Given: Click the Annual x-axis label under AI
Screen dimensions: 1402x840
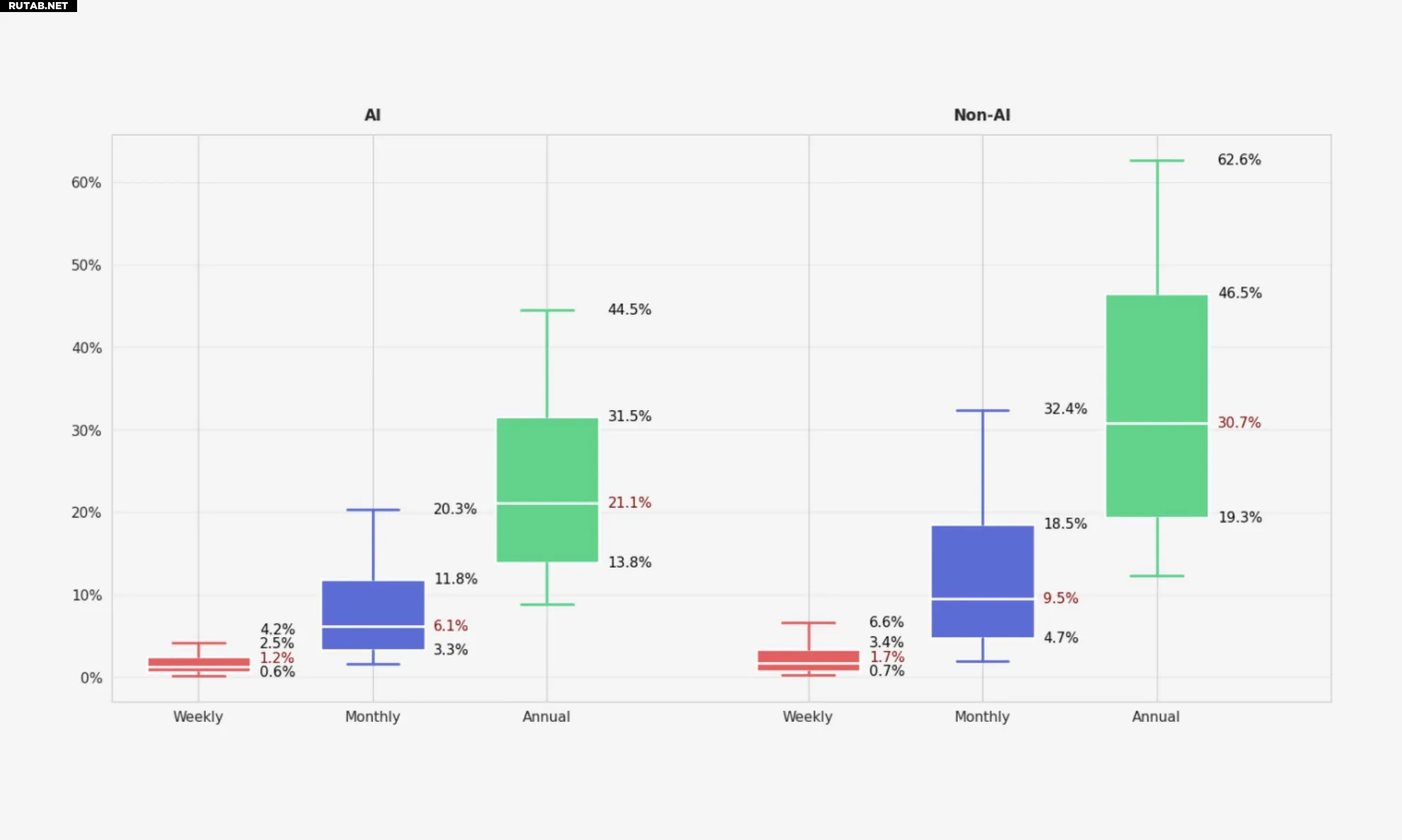Looking at the screenshot, I should click(546, 717).
